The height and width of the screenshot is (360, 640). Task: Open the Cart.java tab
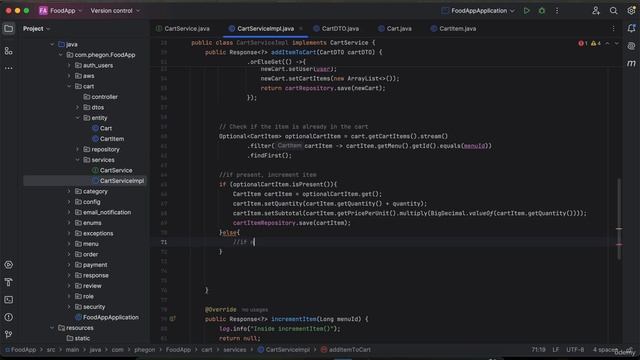click(x=395, y=29)
